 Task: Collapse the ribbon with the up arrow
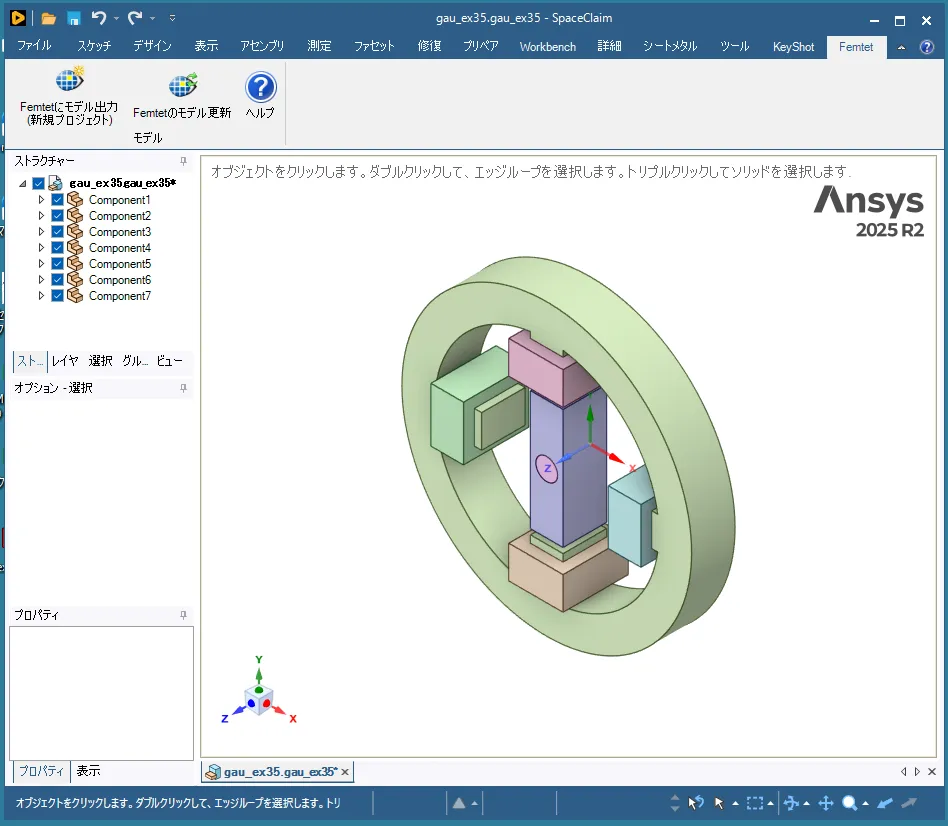[901, 47]
